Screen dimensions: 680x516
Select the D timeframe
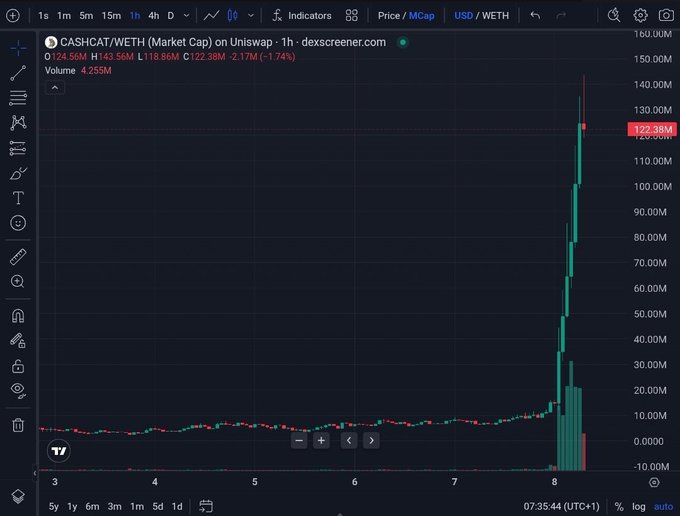(171, 16)
